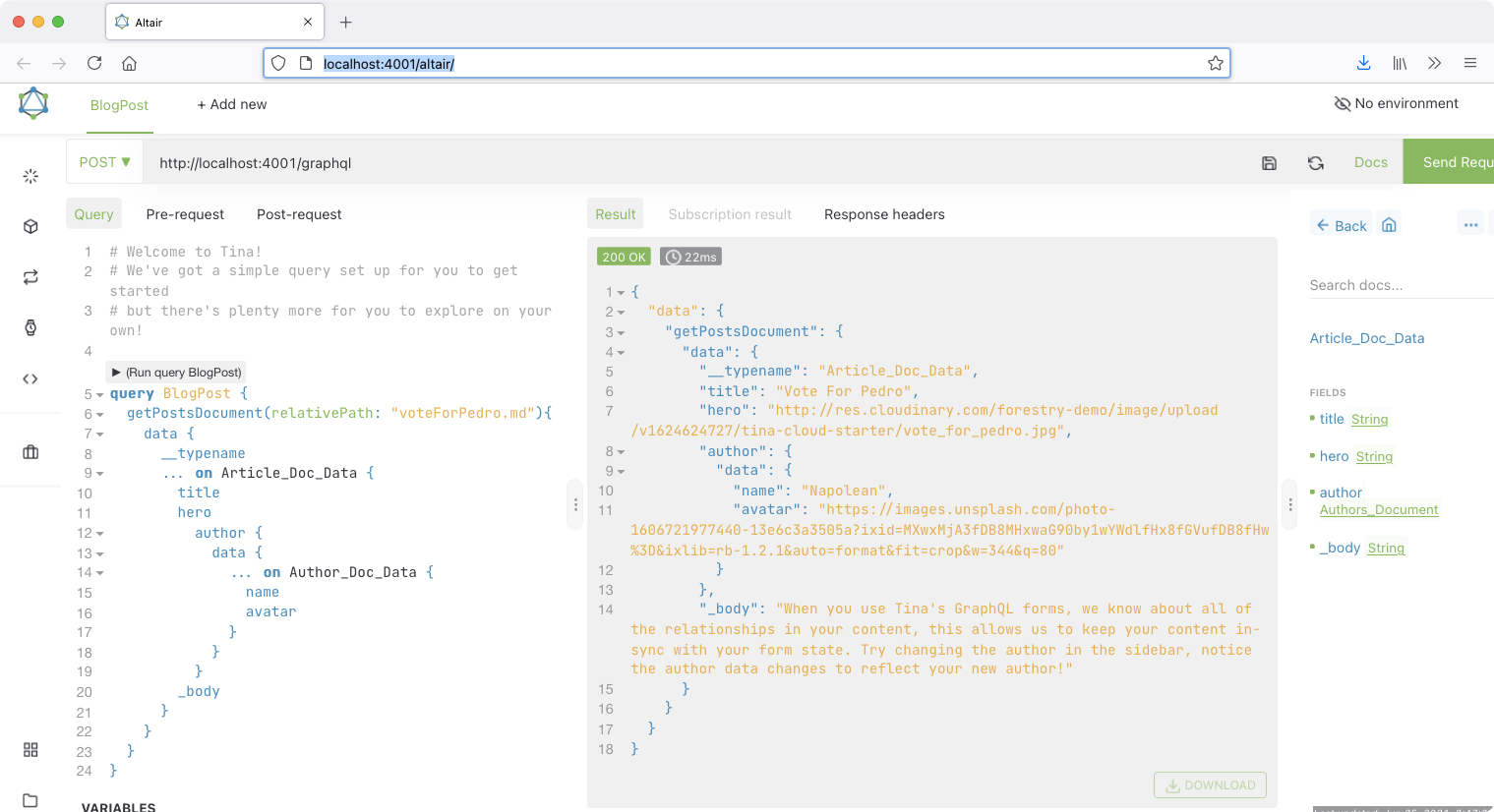Open the Authors_Document type link

(1379, 510)
